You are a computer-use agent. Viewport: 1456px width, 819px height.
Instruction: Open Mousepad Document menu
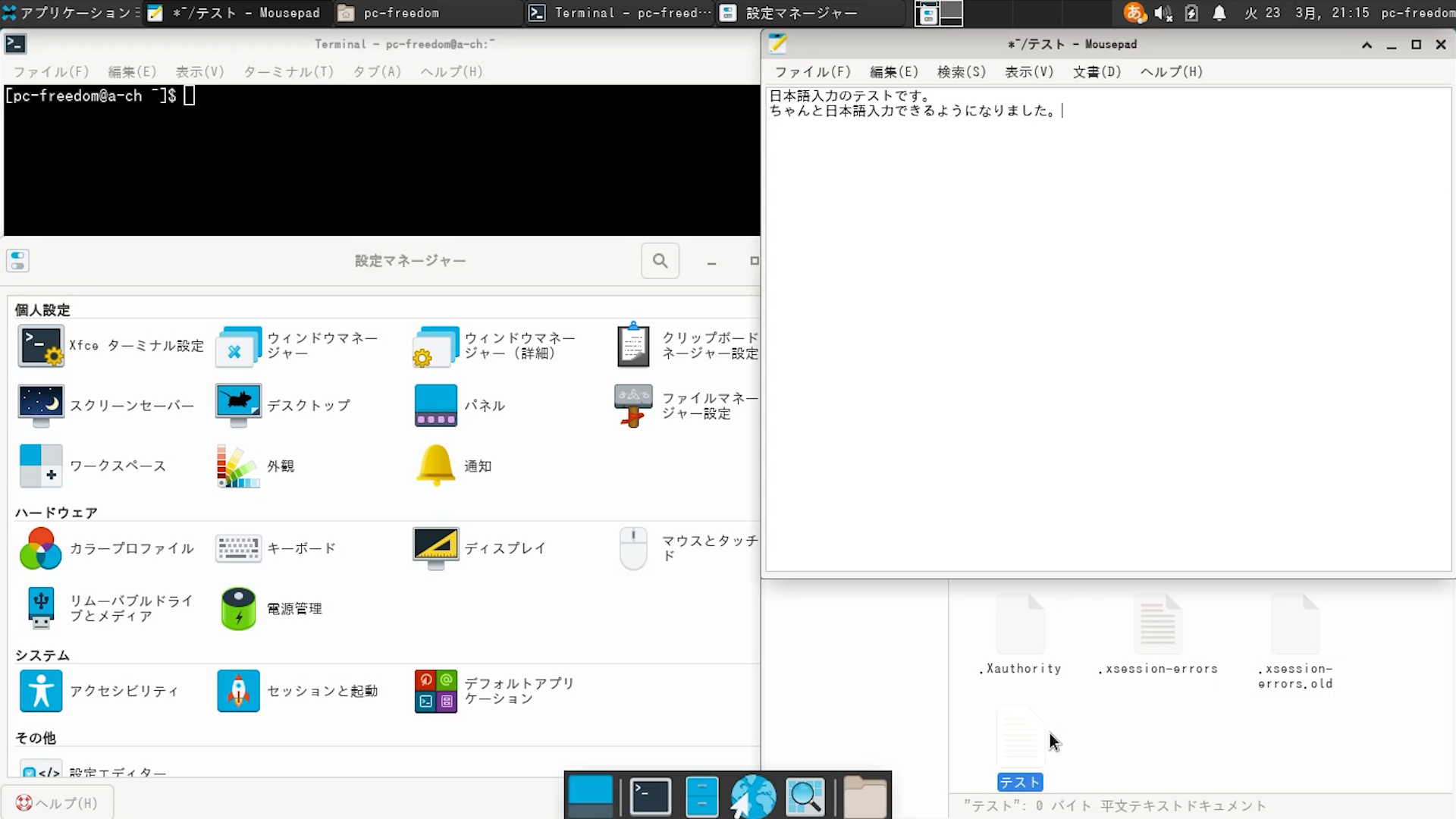click(x=1097, y=72)
